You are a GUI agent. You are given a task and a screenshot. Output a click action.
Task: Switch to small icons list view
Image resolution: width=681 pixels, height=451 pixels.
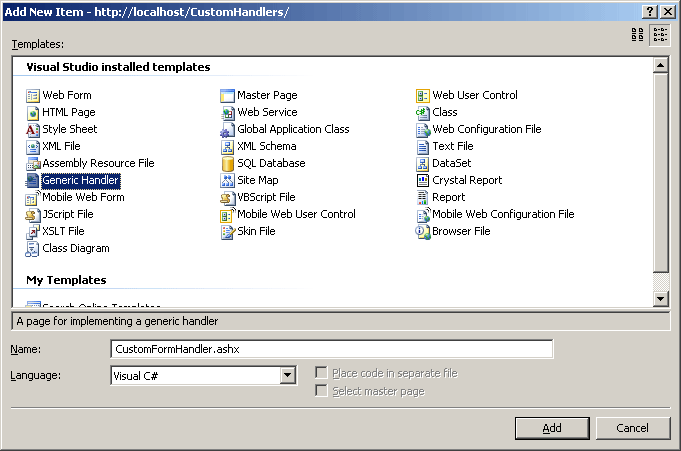[660, 35]
